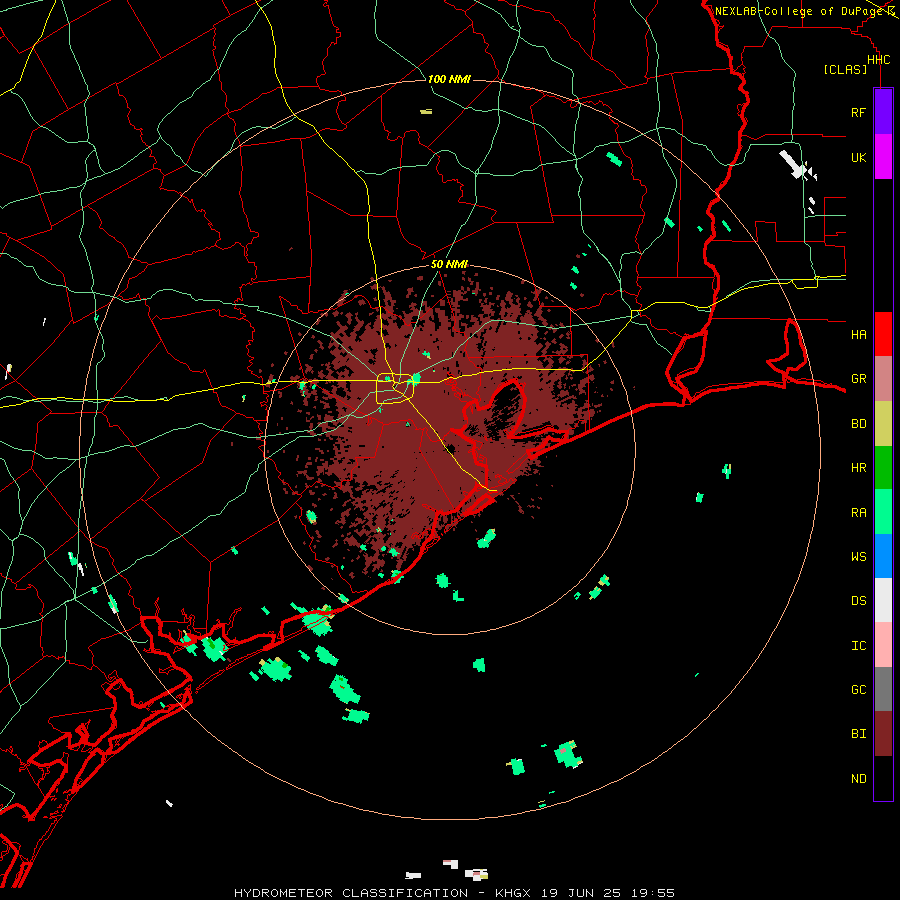The height and width of the screenshot is (900, 900).
Task: Click the IC legend label
Action: [858, 645]
